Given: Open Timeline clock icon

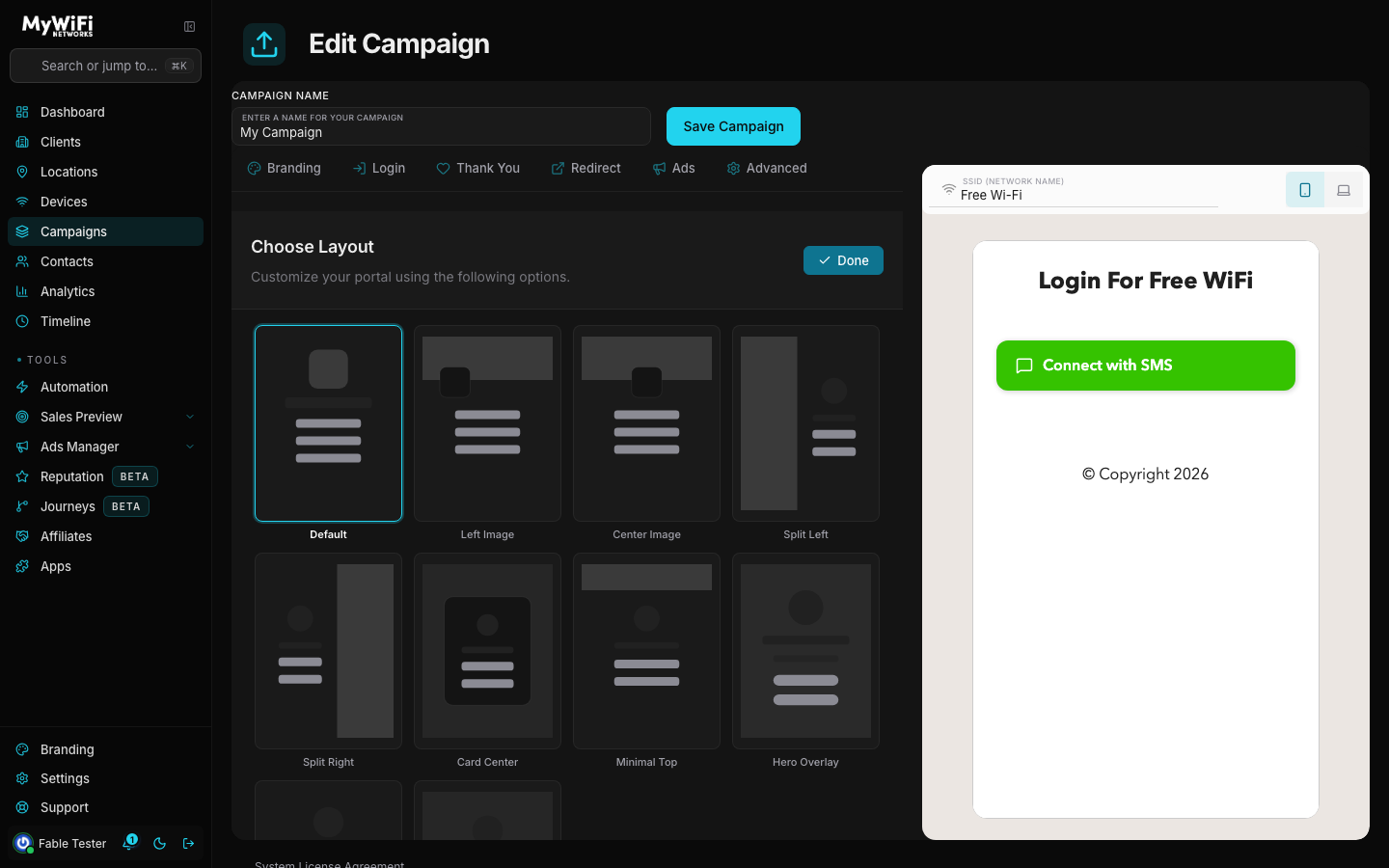Looking at the screenshot, I should point(22,321).
